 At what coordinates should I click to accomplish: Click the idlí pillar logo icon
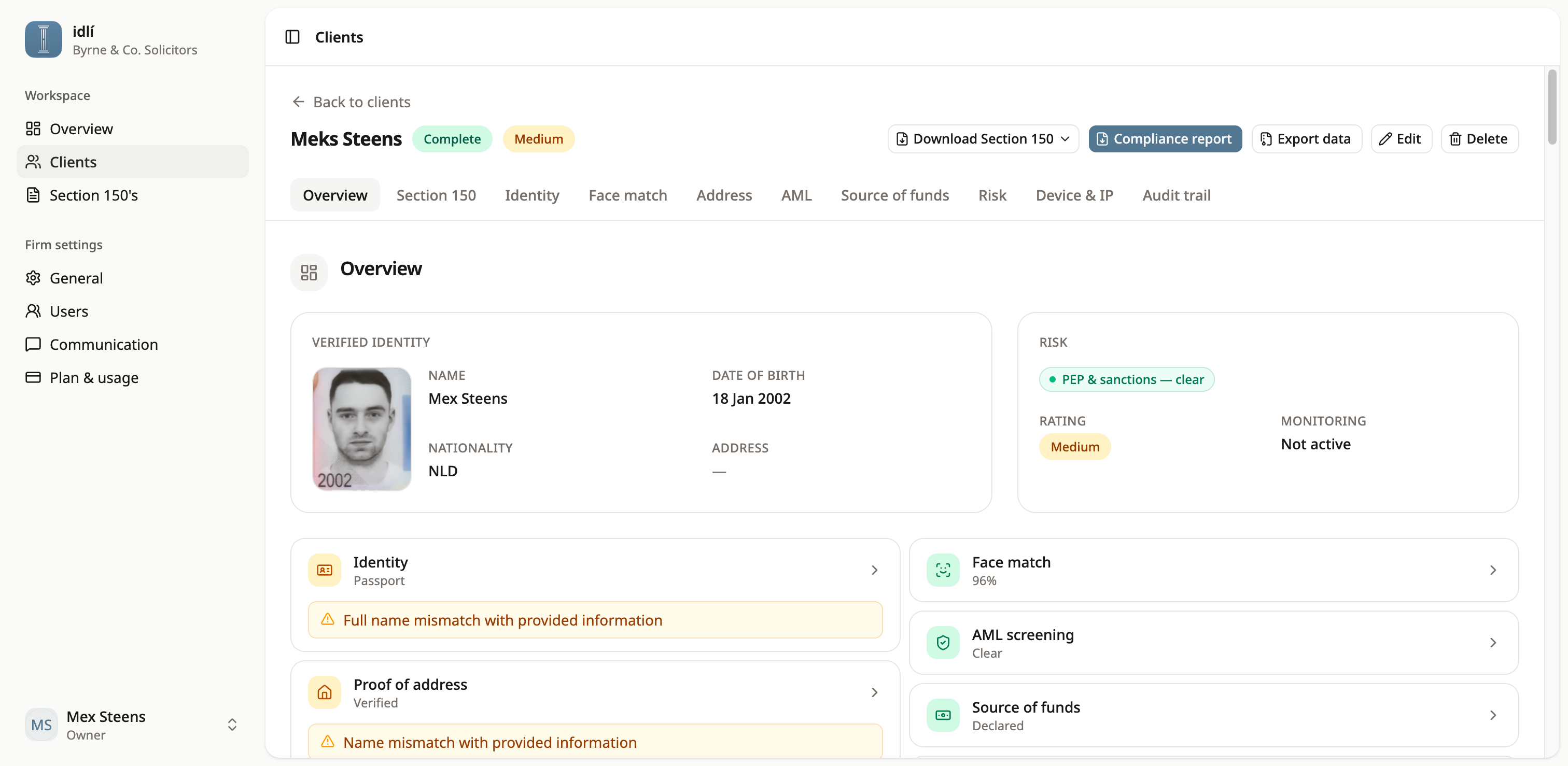point(43,39)
